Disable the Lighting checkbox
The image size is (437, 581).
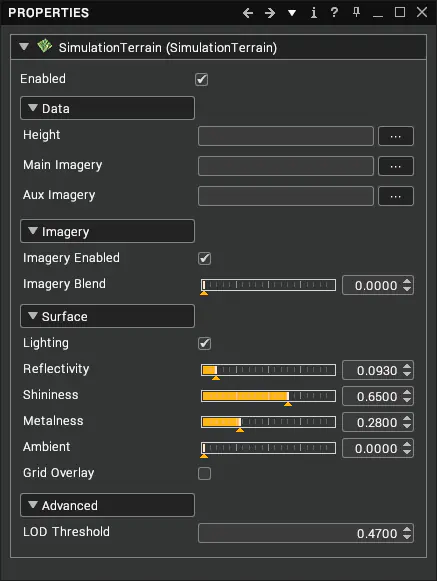(205, 343)
